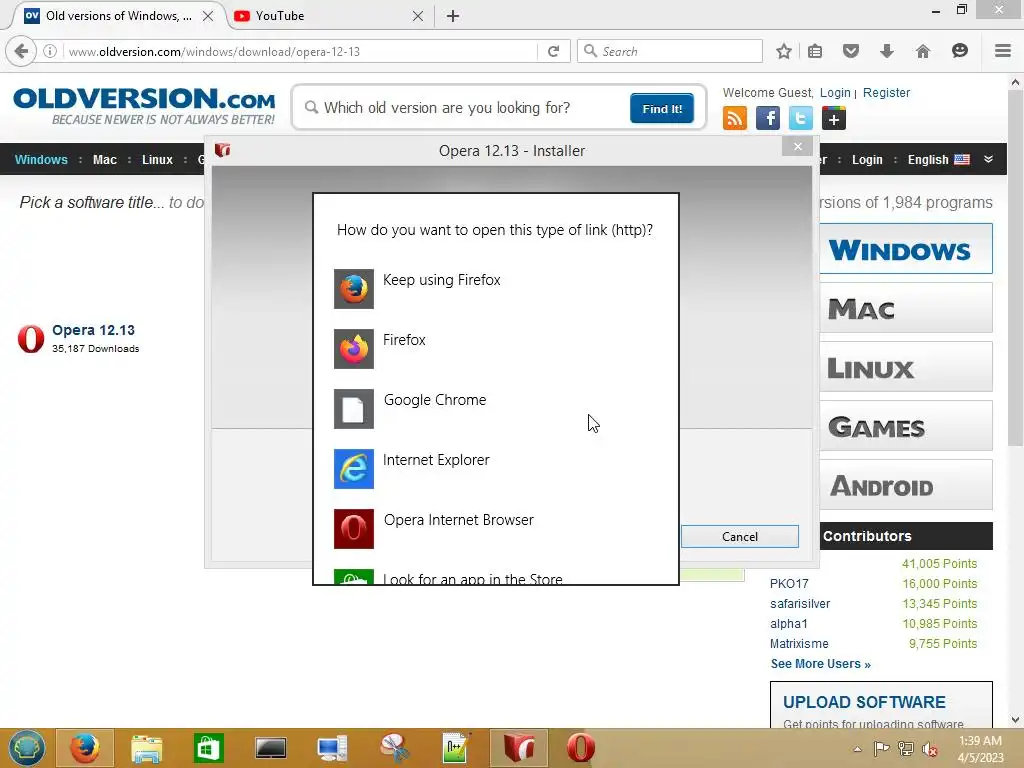The width and height of the screenshot is (1024, 768).
Task: Show site information icon in address bar
Action: click(x=50, y=51)
